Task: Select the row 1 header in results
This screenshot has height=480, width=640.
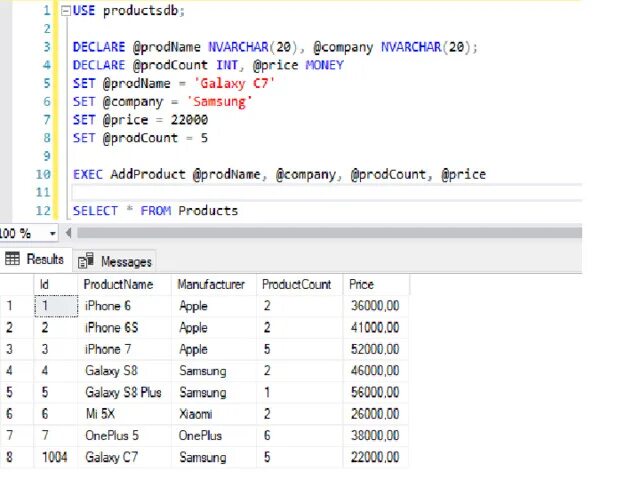Action: click(x=17, y=306)
